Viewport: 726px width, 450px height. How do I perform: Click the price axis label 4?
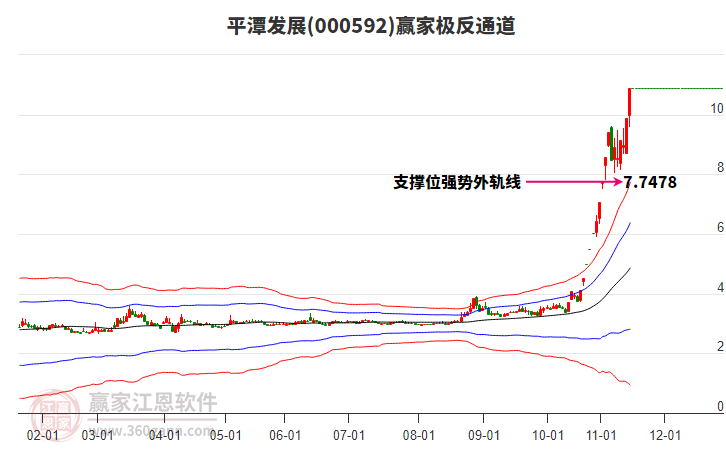click(720, 288)
